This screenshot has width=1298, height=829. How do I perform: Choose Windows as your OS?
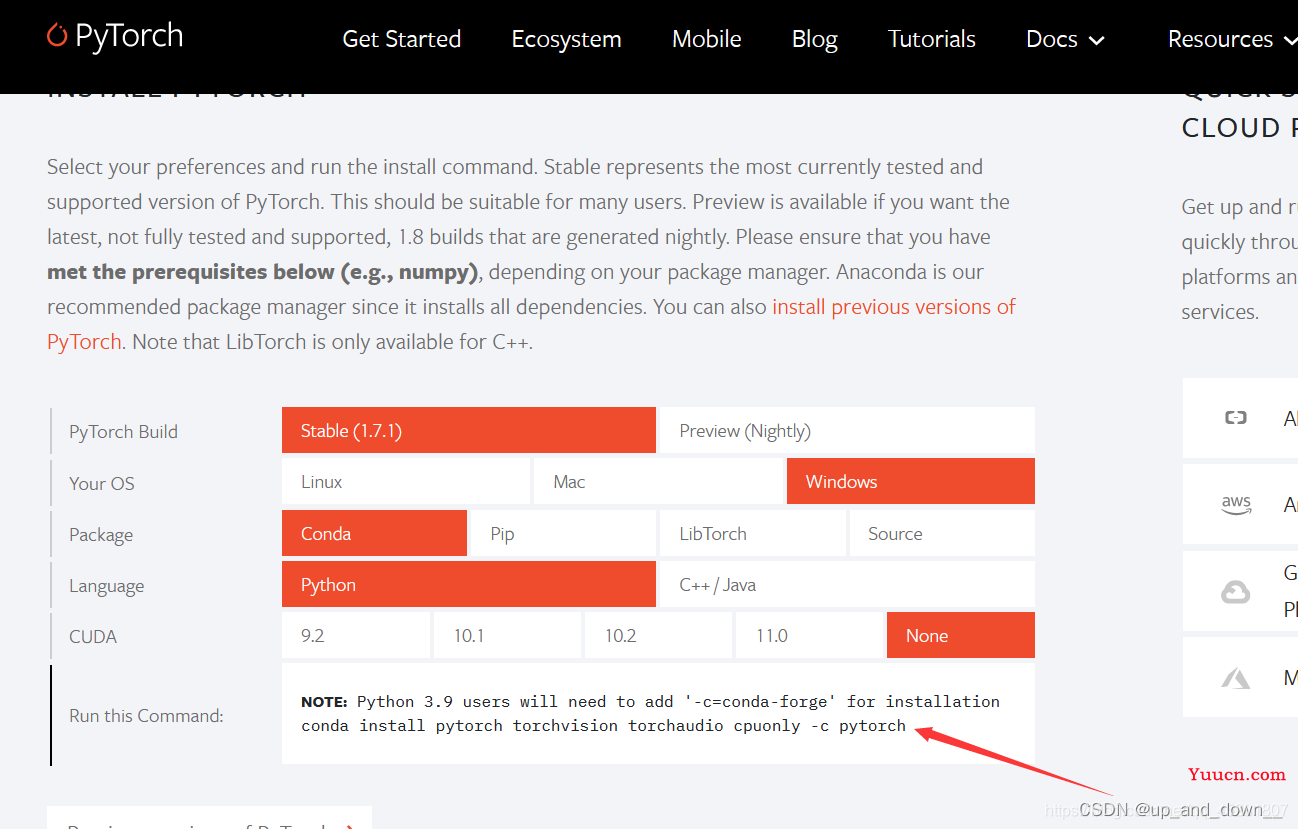click(x=911, y=481)
